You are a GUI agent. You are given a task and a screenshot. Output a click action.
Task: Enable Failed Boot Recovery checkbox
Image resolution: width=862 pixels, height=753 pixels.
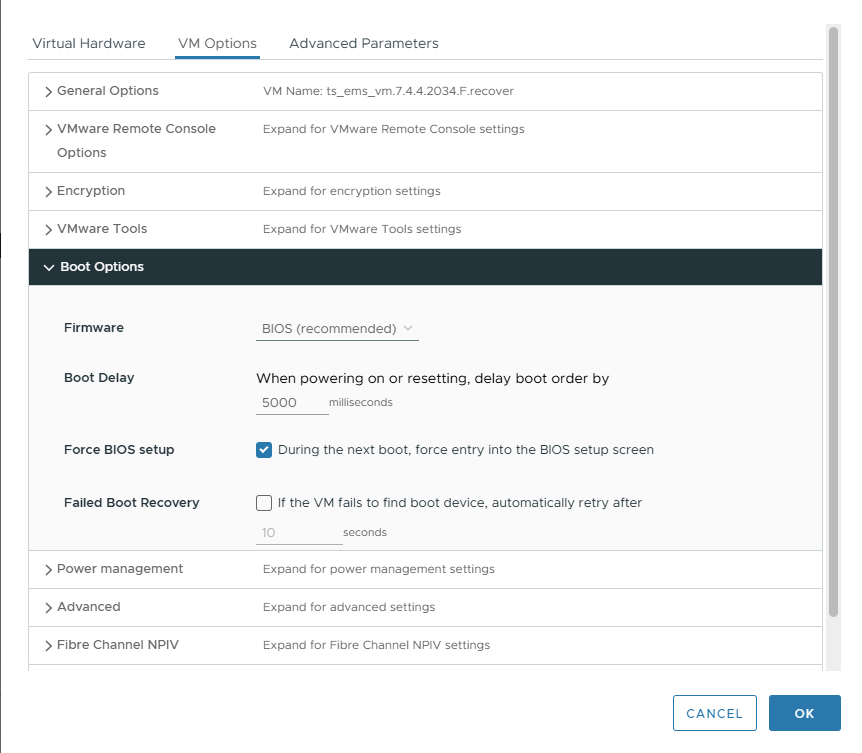(264, 503)
